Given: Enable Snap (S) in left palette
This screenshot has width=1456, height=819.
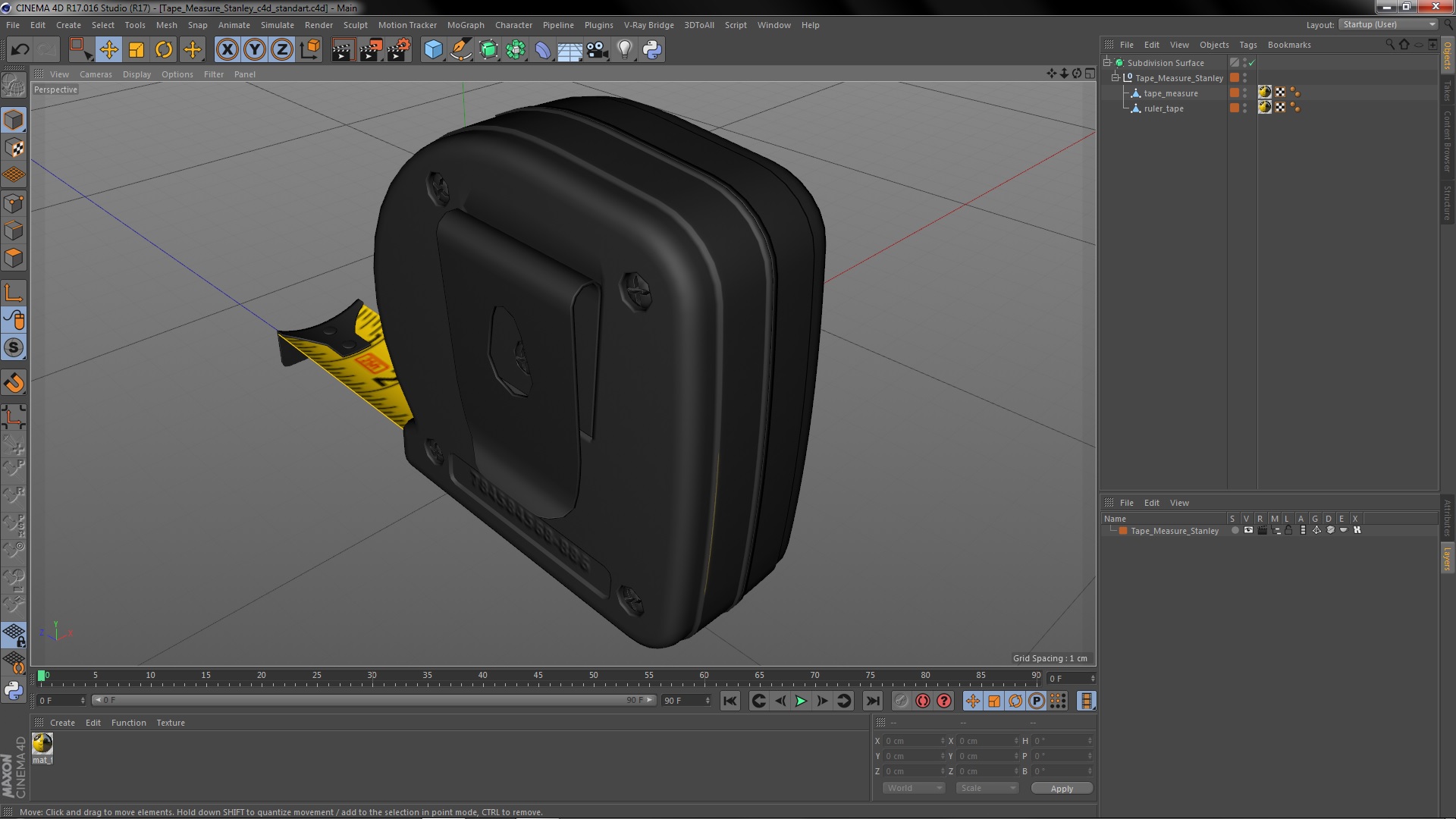Looking at the screenshot, I should tap(14, 348).
